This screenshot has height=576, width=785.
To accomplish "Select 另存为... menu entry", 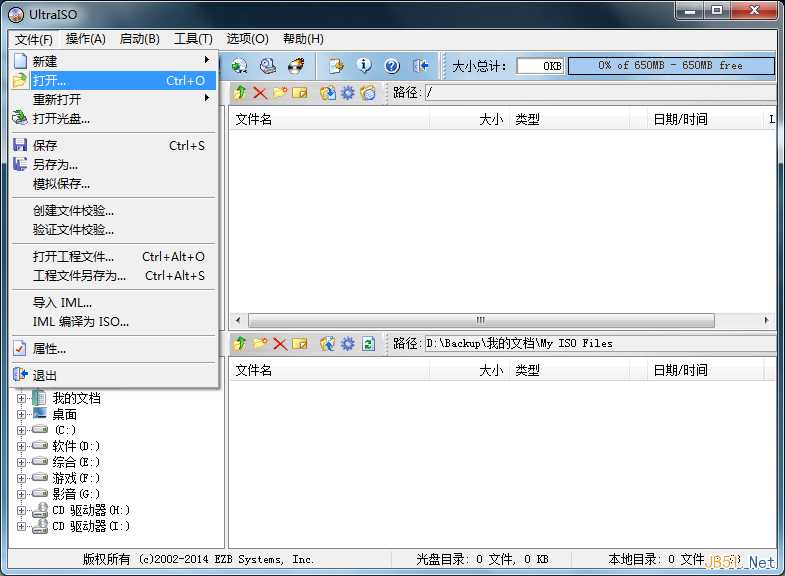I will click(114, 165).
